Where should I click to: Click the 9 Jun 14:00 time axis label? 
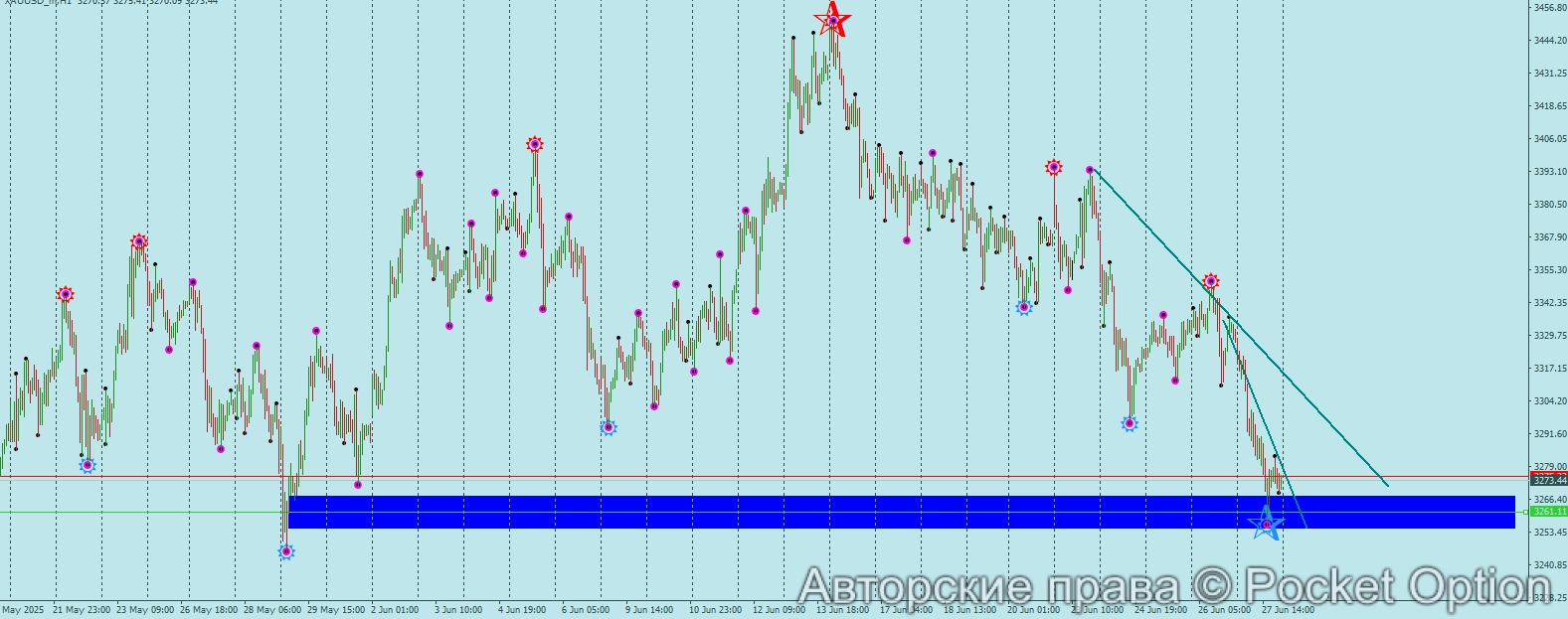point(649,610)
